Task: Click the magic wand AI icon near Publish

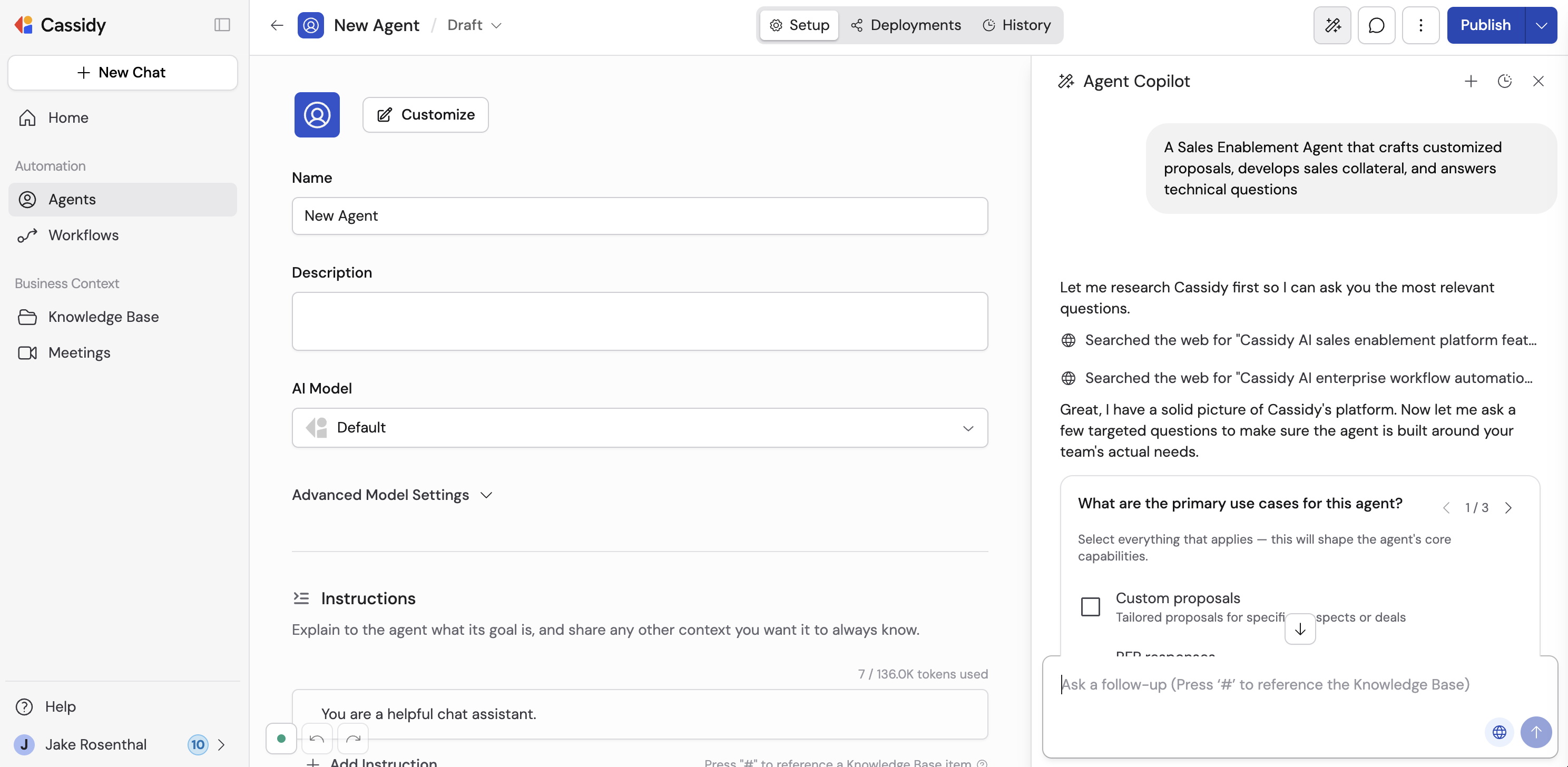Action: coord(1332,25)
